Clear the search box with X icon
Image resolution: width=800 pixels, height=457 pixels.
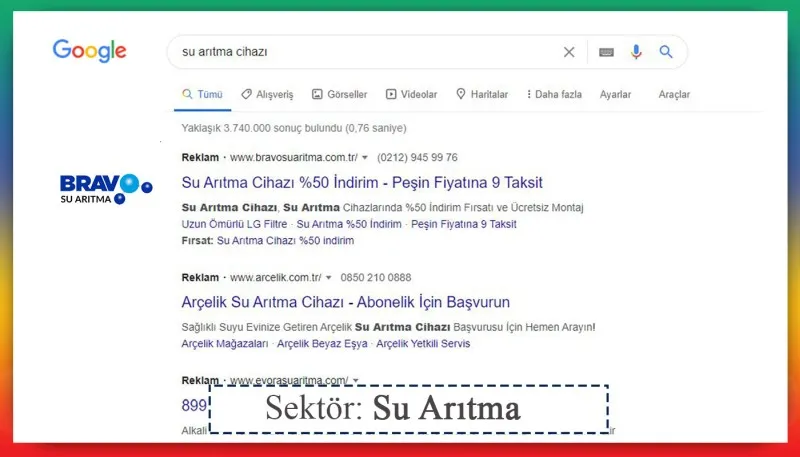coord(569,52)
